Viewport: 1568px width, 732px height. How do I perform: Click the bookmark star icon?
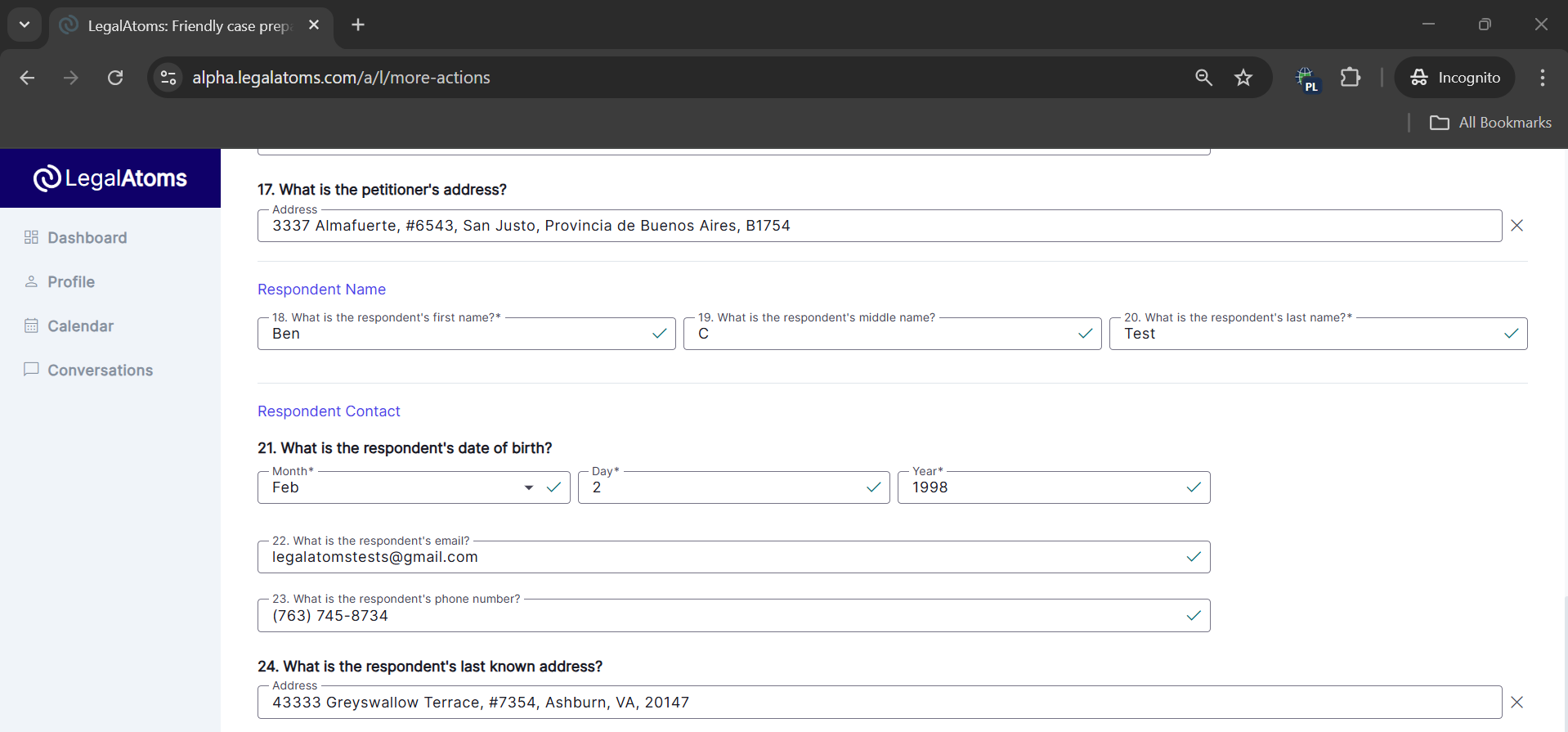(x=1243, y=78)
